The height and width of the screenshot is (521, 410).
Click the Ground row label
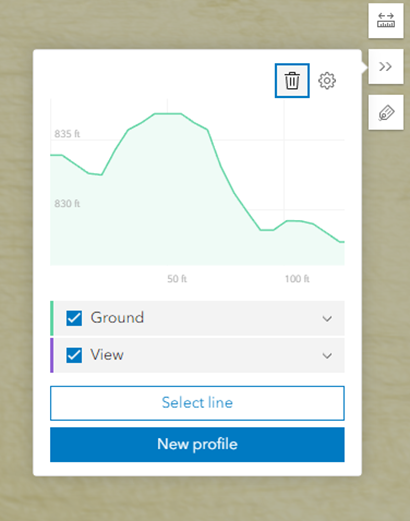tap(117, 317)
